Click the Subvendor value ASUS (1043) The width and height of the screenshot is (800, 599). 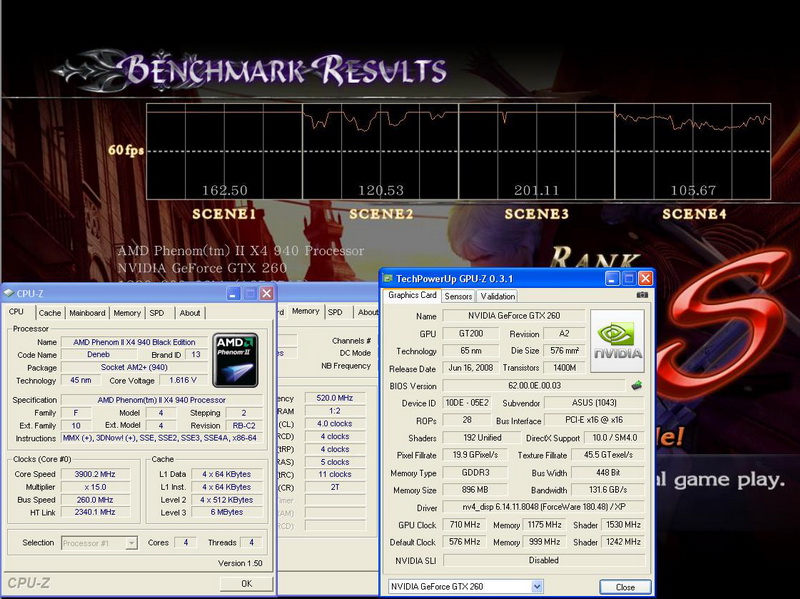coord(594,403)
